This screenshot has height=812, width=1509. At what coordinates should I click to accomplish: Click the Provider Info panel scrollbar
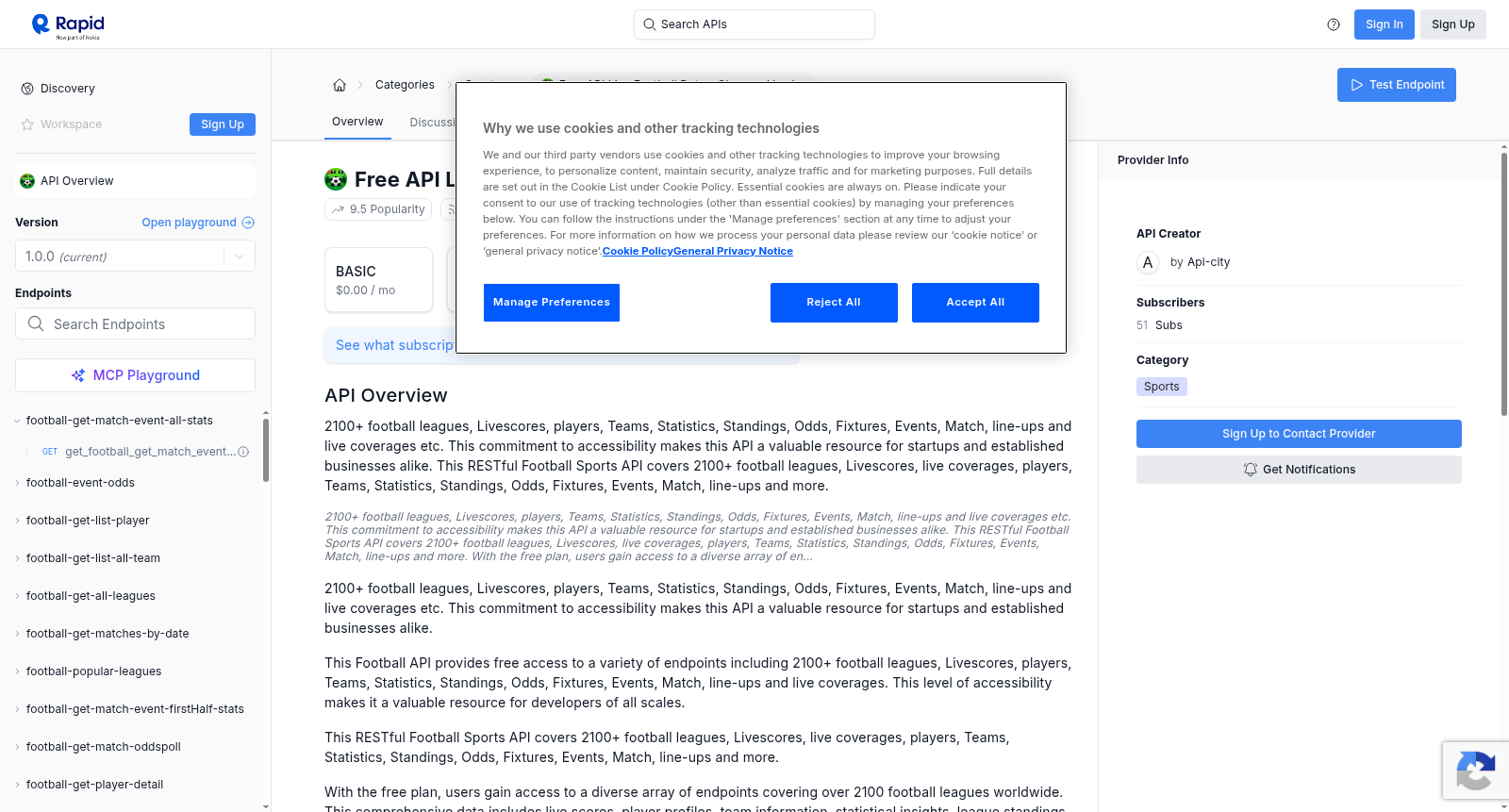click(x=1503, y=283)
